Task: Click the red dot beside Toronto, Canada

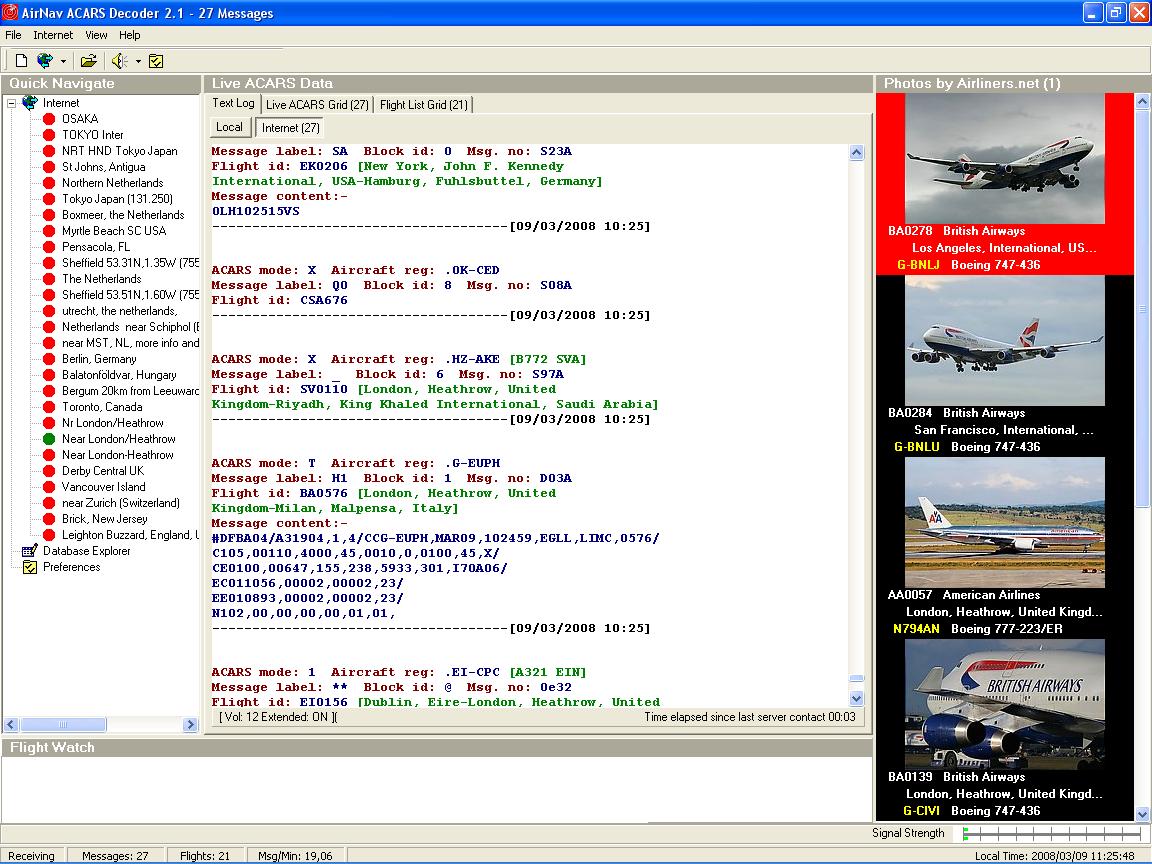Action: click(x=49, y=407)
